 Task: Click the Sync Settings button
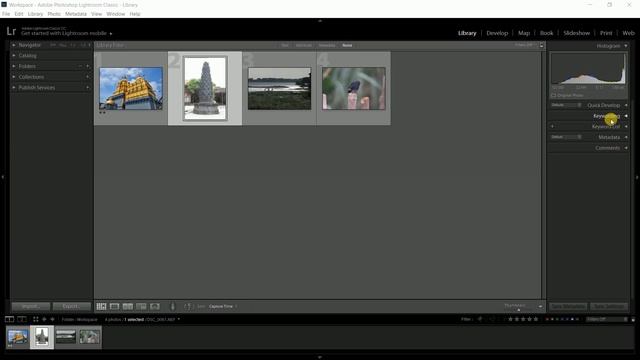coord(609,306)
